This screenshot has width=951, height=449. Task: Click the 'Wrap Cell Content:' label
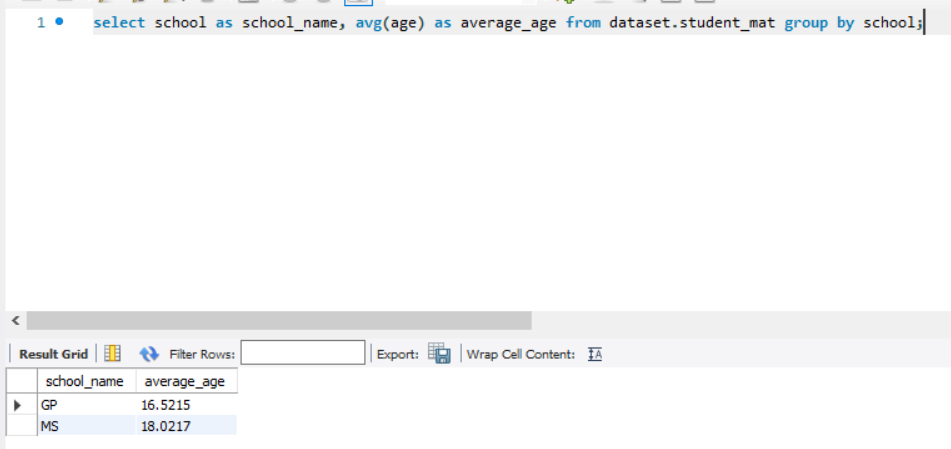[520, 354]
